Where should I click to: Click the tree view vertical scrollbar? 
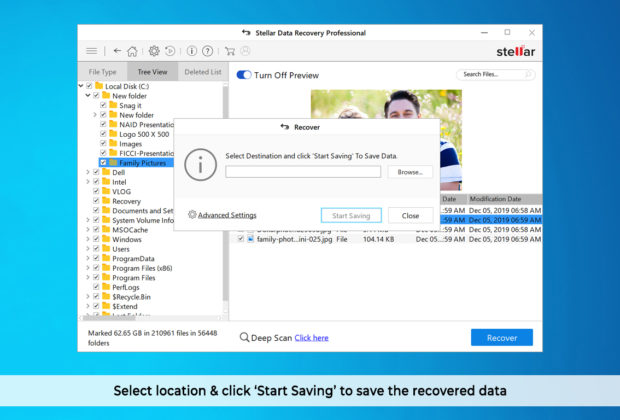click(x=226, y=194)
